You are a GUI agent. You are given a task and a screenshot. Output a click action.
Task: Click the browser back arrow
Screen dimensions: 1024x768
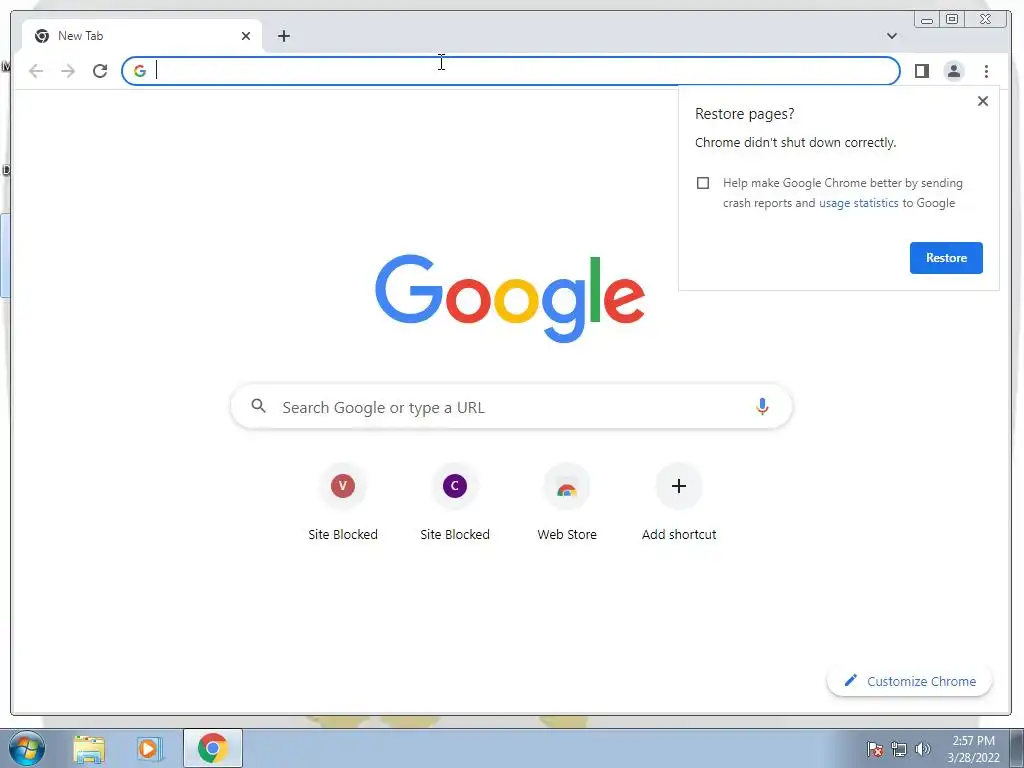coord(36,71)
